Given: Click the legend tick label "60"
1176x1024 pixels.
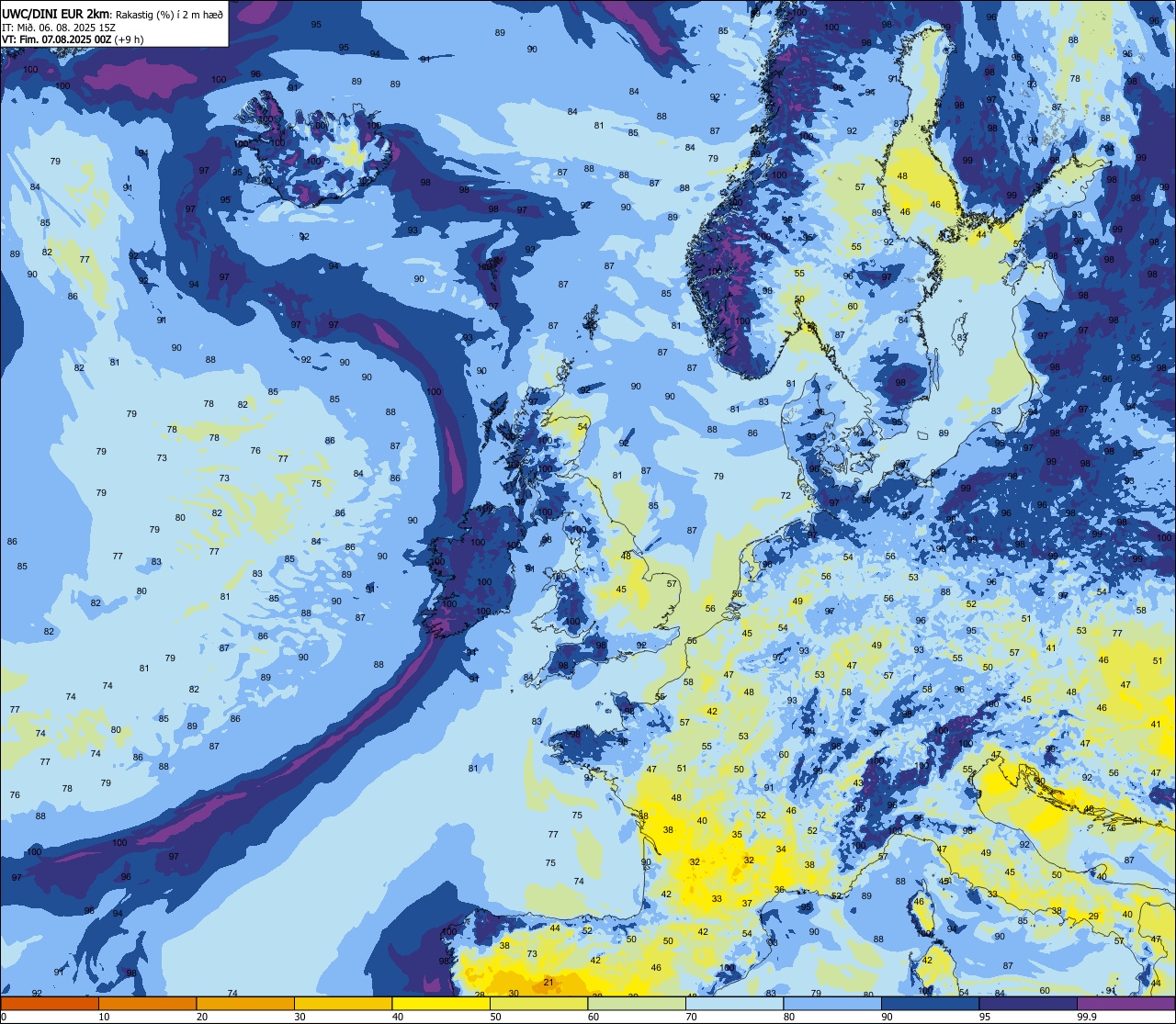Looking at the screenshot, I should (593, 1017).
